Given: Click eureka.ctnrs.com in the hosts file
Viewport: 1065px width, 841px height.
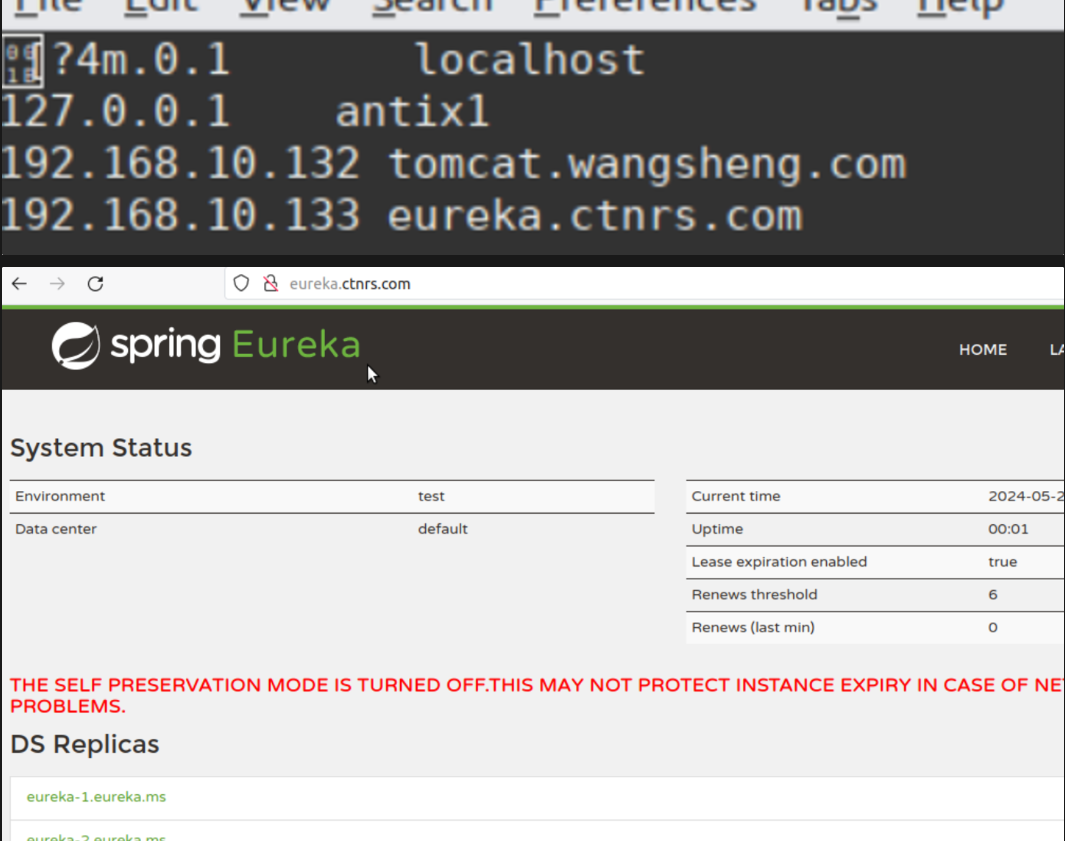Looking at the screenshot, I should tap(594, 216).
